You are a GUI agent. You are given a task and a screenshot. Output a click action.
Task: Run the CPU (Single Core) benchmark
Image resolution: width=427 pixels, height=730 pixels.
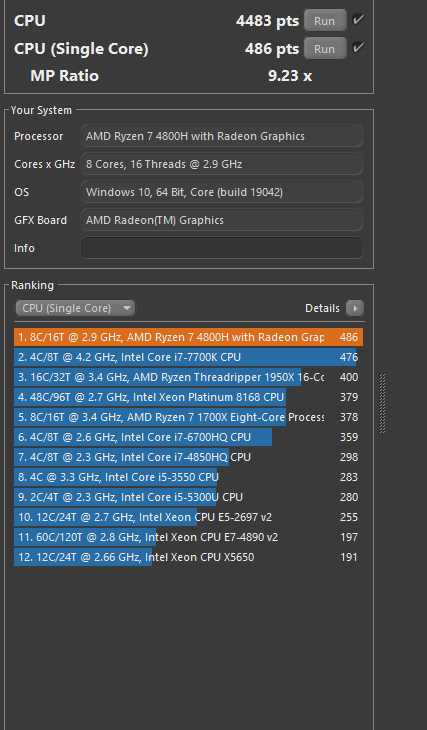click(325, 48)
